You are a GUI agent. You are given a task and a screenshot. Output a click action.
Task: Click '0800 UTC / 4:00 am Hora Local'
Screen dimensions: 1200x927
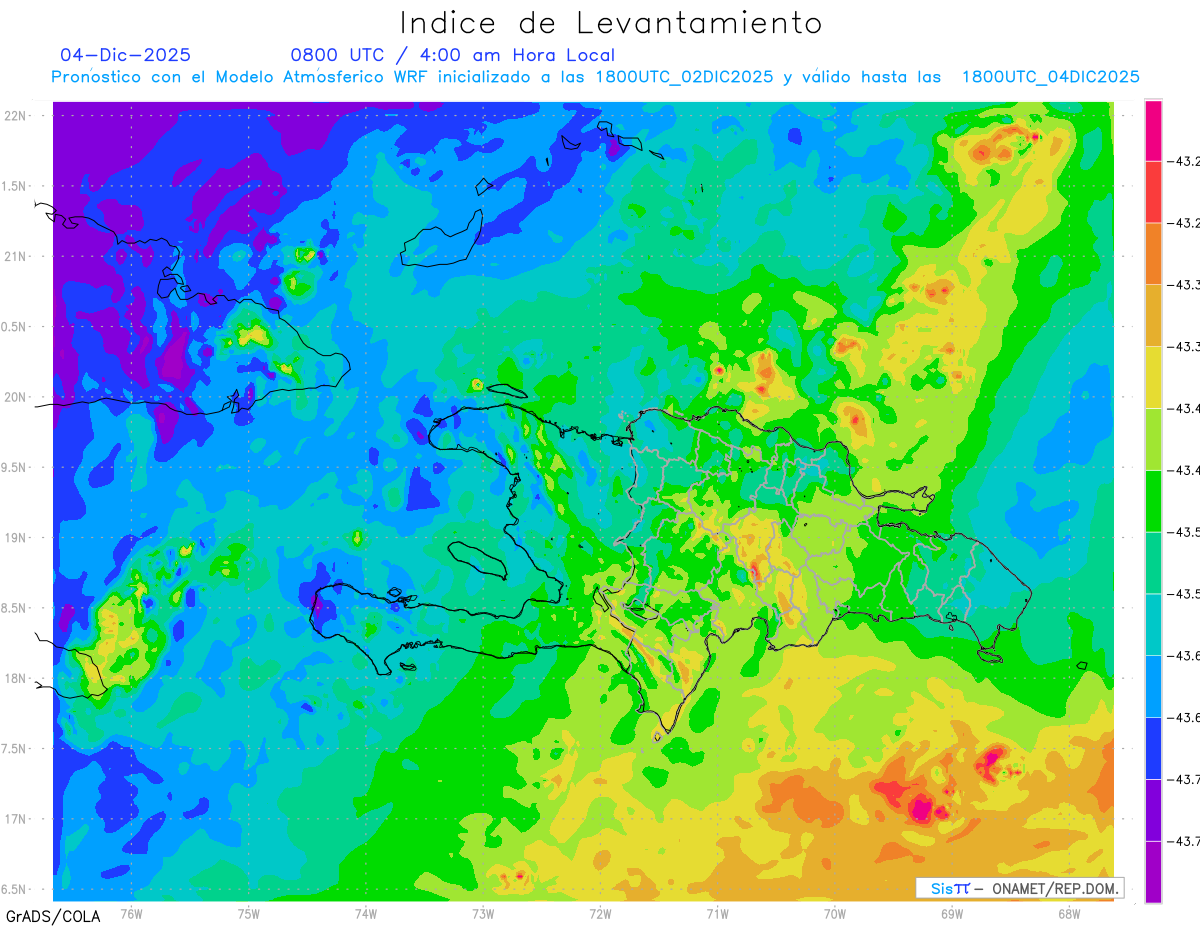(453, 55)
